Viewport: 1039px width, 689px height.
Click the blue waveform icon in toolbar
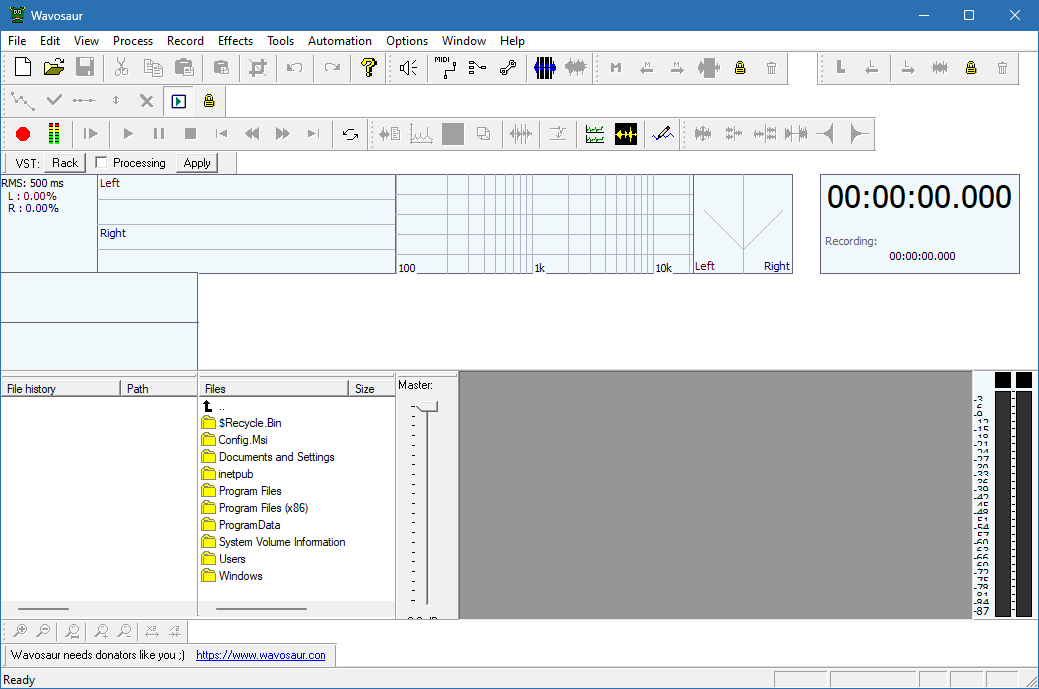545,67
